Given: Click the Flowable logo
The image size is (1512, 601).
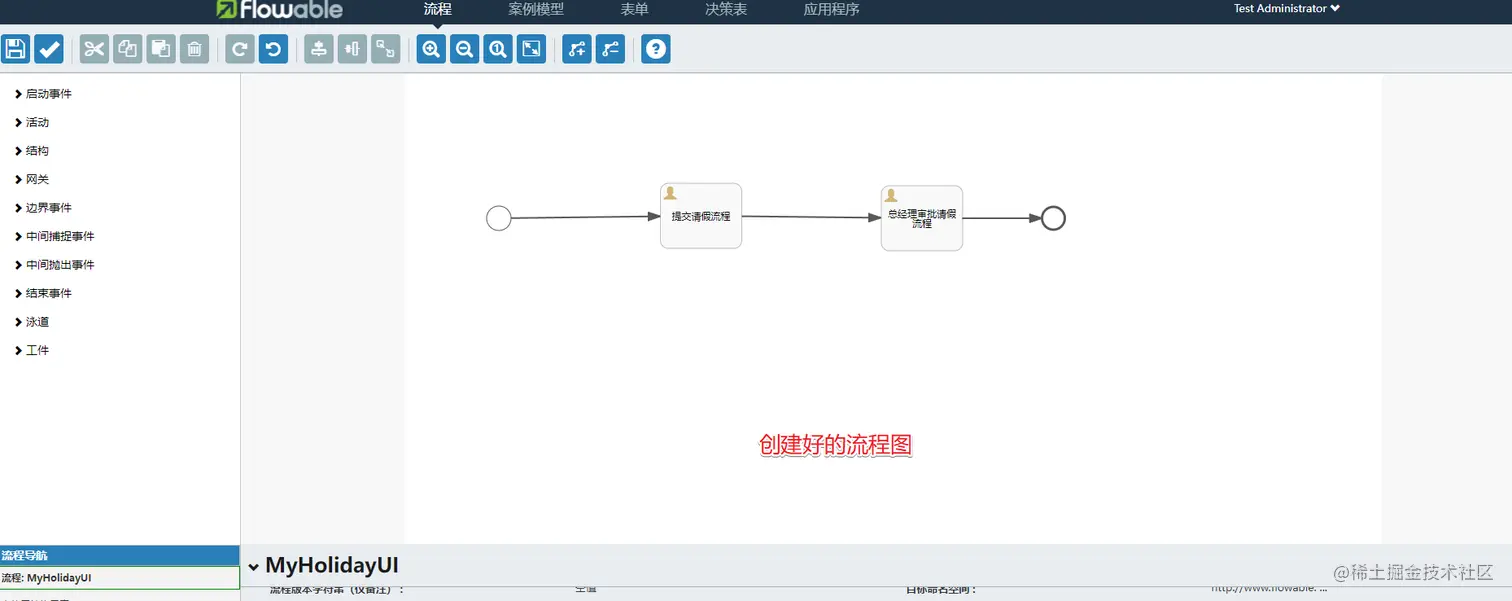Looking at the screenshot, I should pos(279,10).
